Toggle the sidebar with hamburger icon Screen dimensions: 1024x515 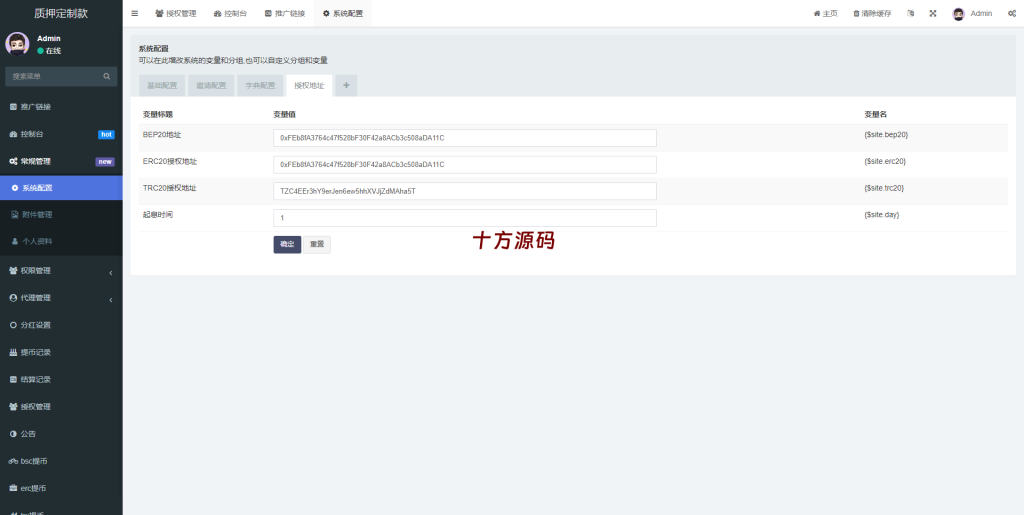[135, 13]
